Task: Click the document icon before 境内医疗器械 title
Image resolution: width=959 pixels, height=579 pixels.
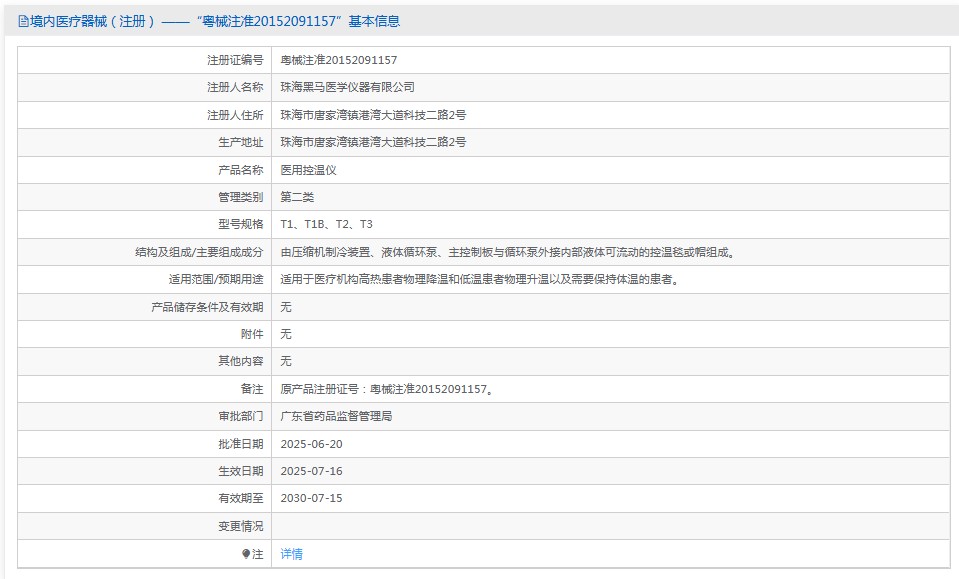Action: point(23,21)
